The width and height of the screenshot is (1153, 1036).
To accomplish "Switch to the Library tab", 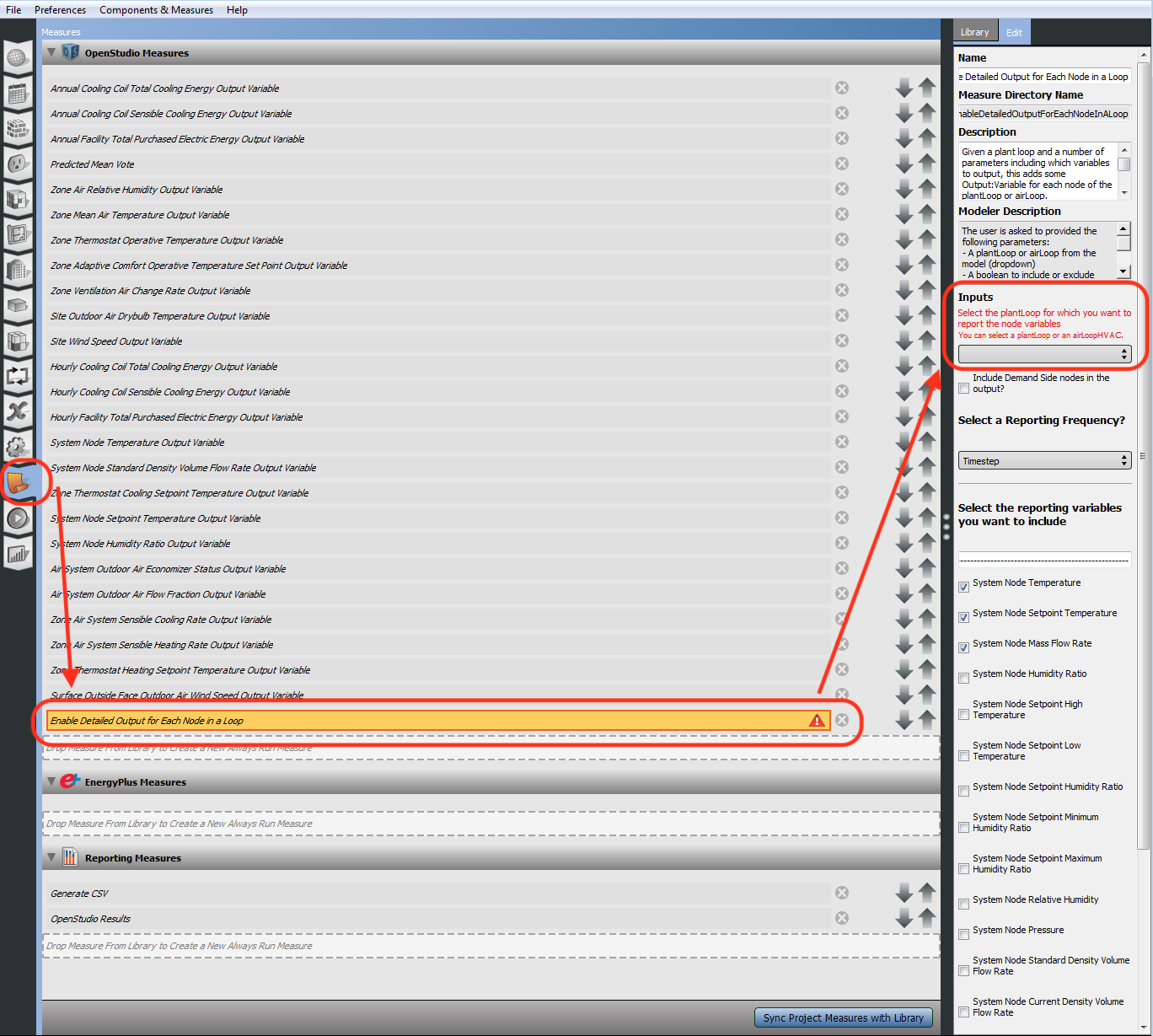I will 974,32.
